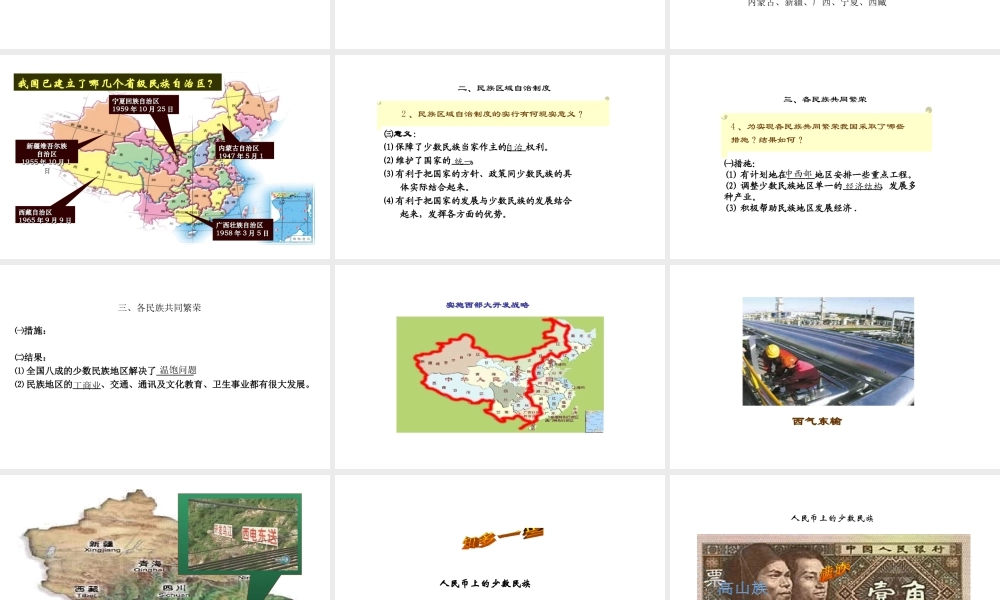Select the 西电东送 terrain map slide

tap(165, 538)
